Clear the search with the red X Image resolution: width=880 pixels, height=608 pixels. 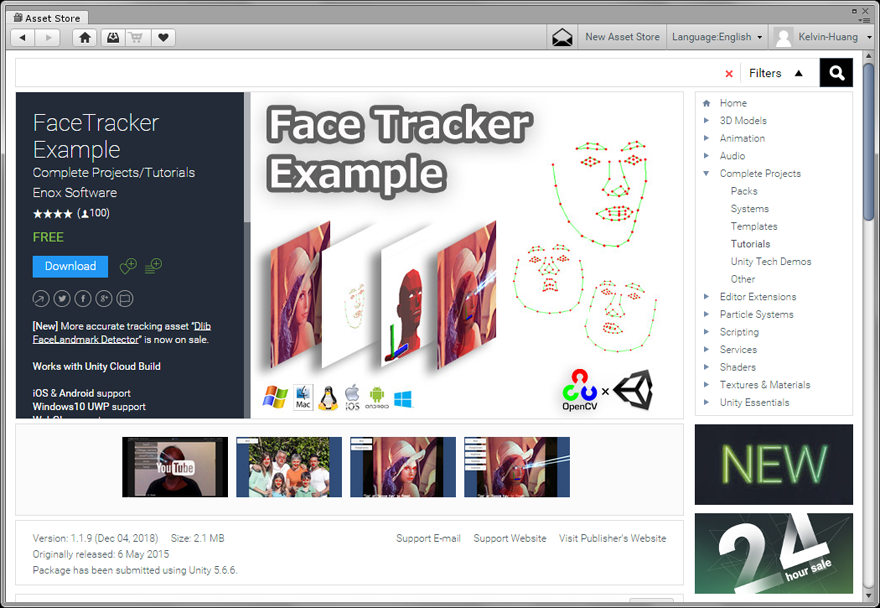pos(729,74)
